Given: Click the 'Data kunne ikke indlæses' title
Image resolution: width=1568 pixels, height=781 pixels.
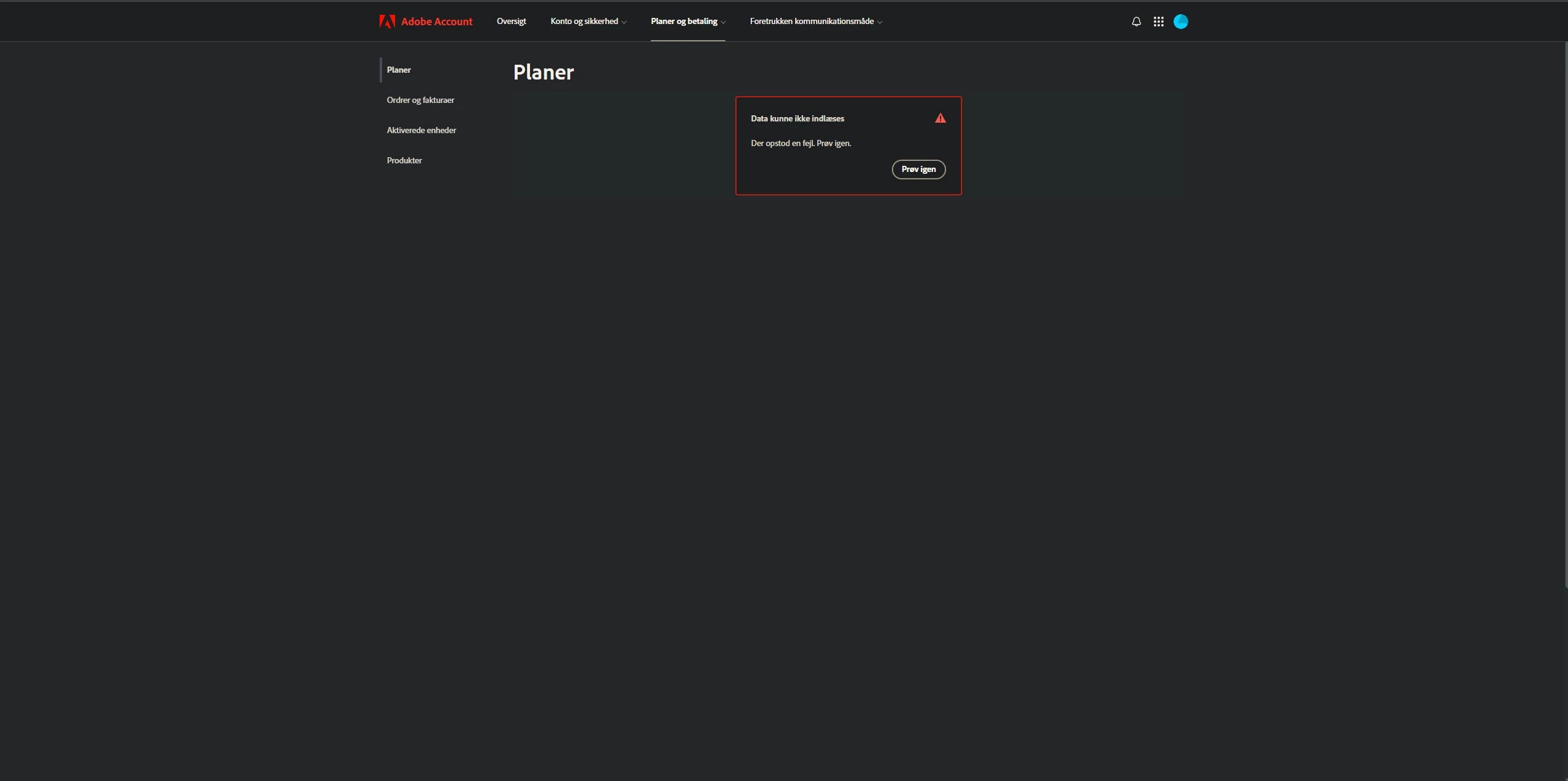Looking at the screenshot, I should coord(797,118).
